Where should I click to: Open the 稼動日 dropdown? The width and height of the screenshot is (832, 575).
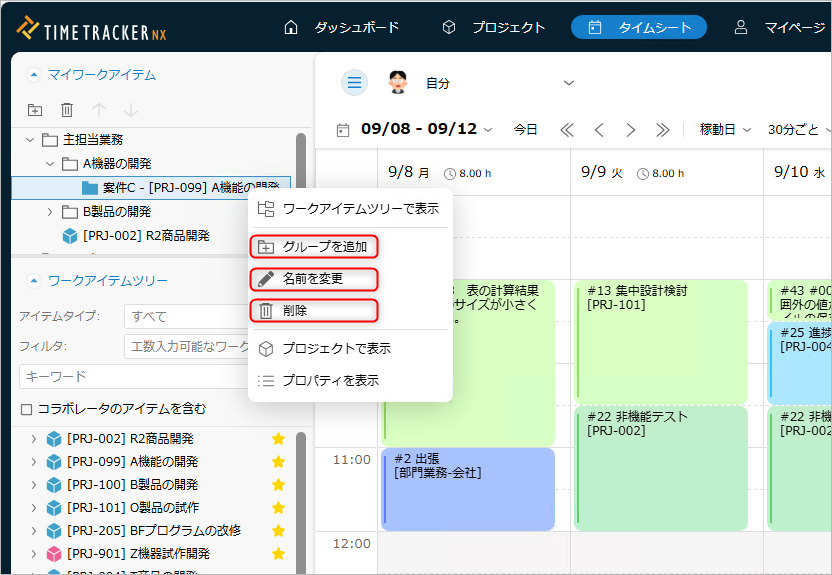725,130
